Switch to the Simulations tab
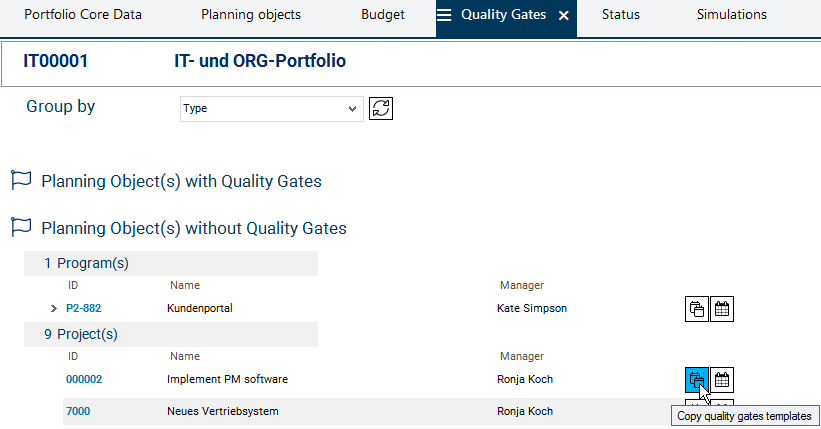 [x=732, y=15]
